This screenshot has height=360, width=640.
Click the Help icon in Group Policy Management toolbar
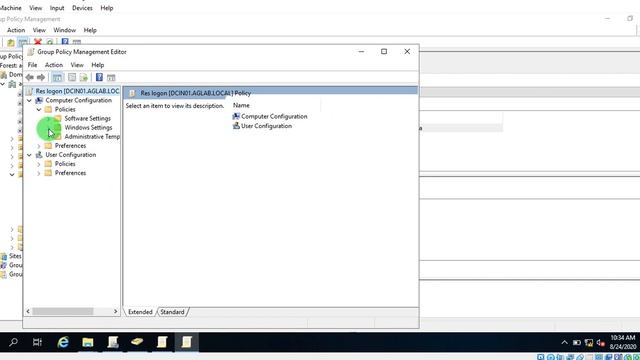(65, 42)
